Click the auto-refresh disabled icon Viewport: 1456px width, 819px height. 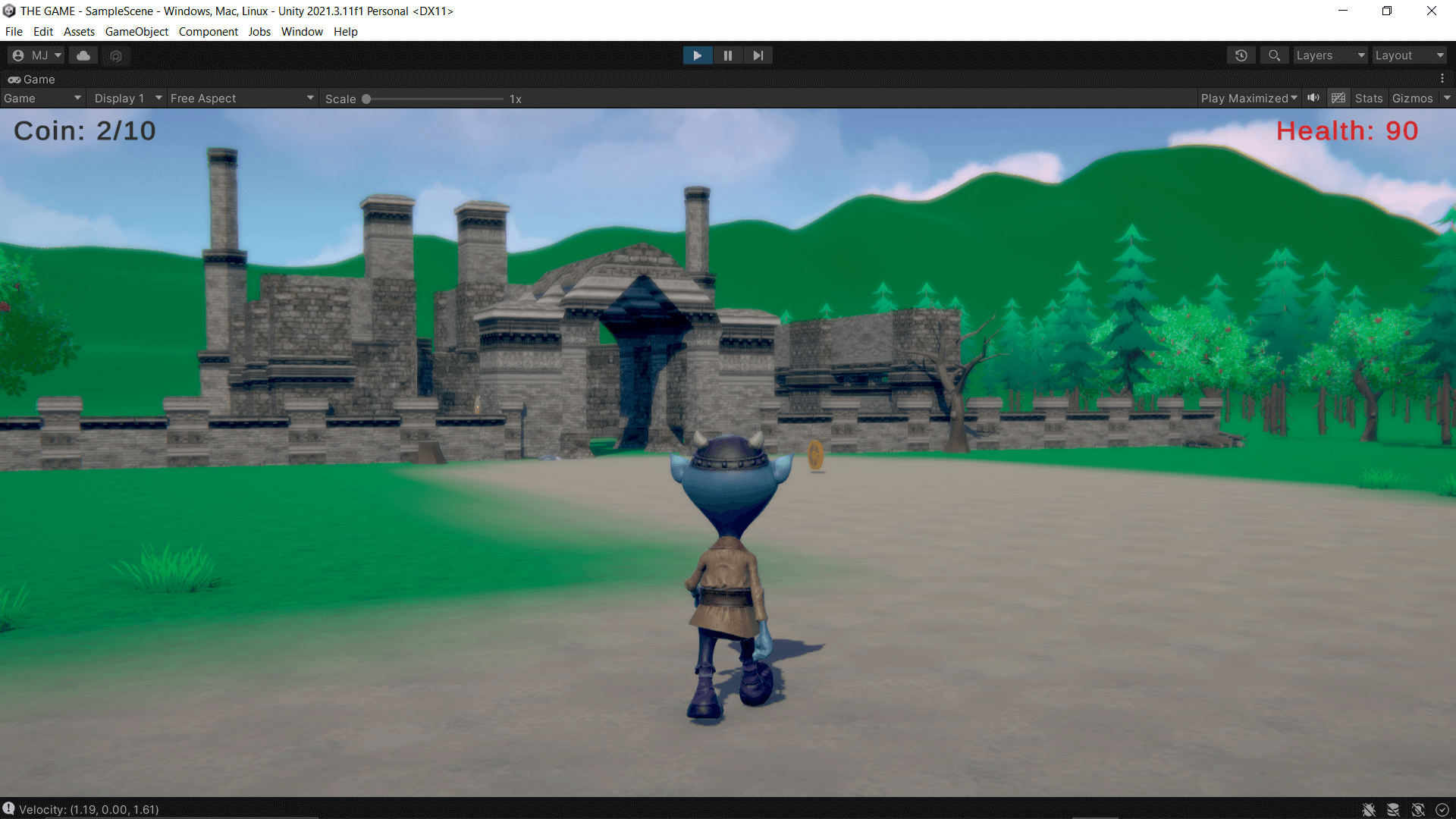pos(1418,810)
